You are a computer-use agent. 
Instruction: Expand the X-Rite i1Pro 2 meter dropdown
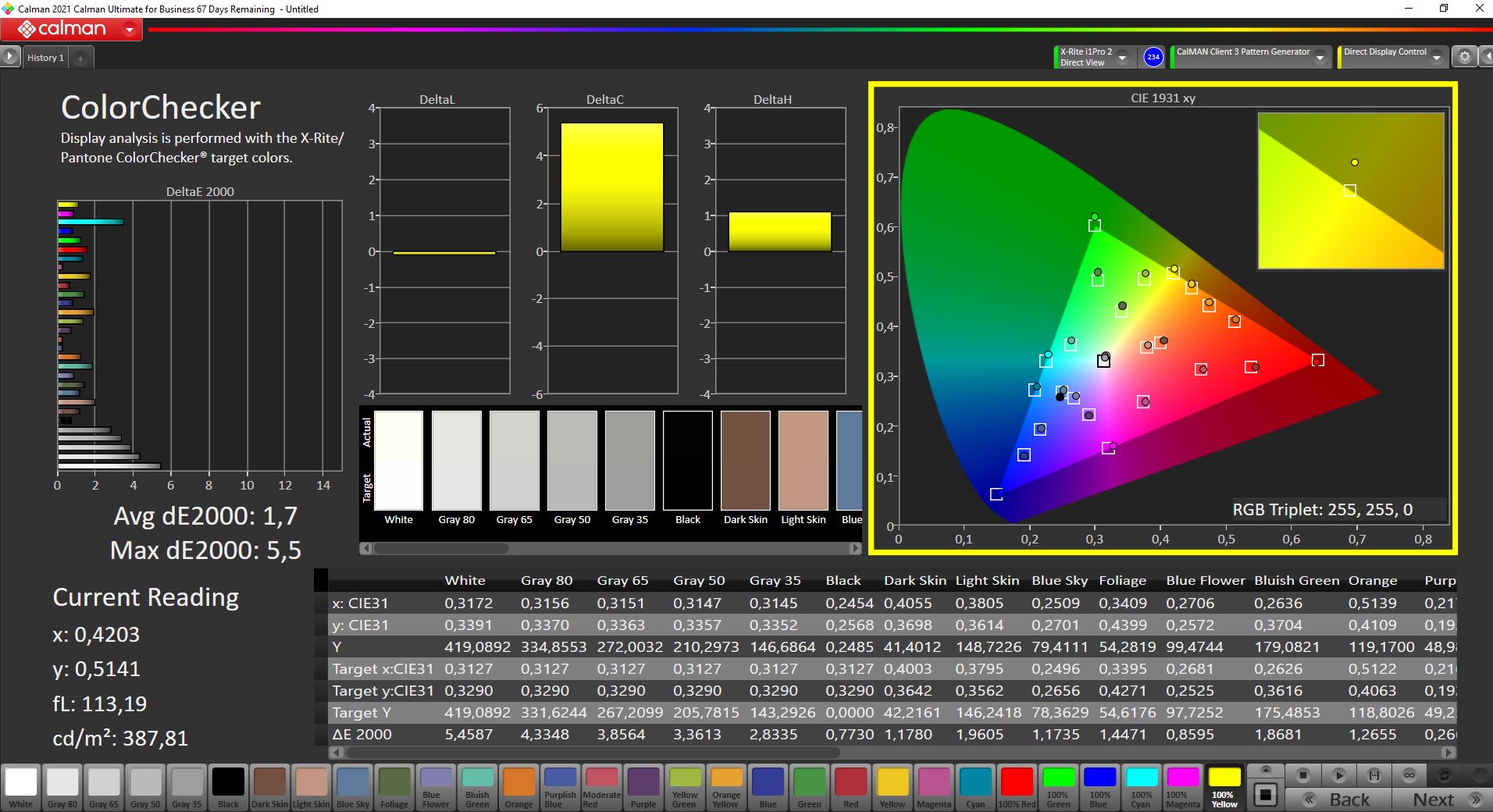point(1122,57)
